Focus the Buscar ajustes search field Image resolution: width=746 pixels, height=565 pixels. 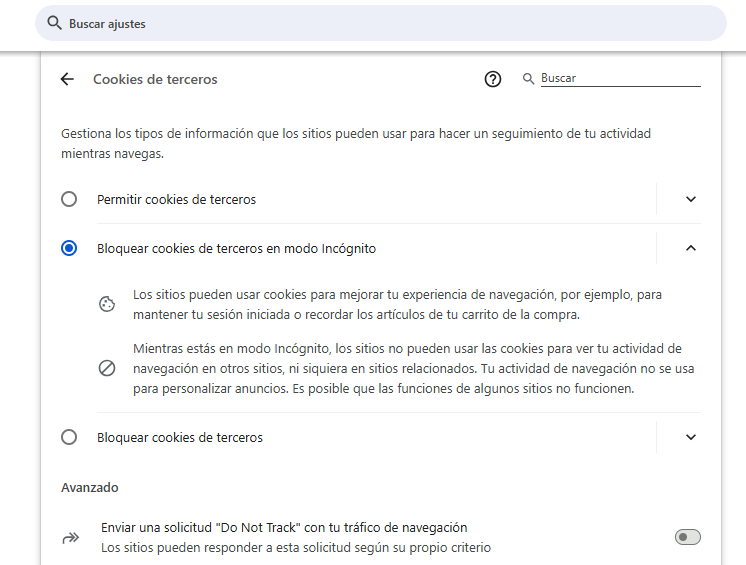coord(381,23)
